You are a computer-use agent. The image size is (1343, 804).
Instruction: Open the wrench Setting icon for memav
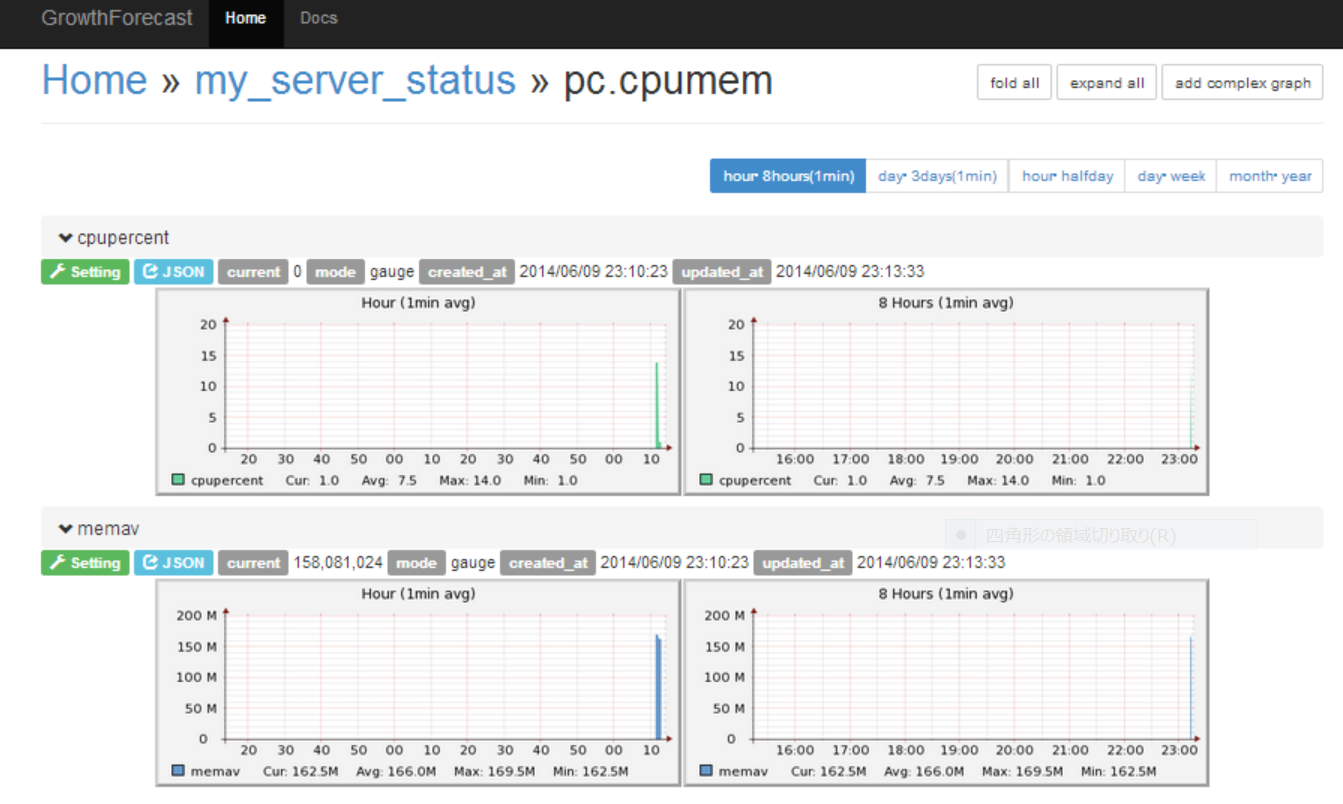[85, 562]
